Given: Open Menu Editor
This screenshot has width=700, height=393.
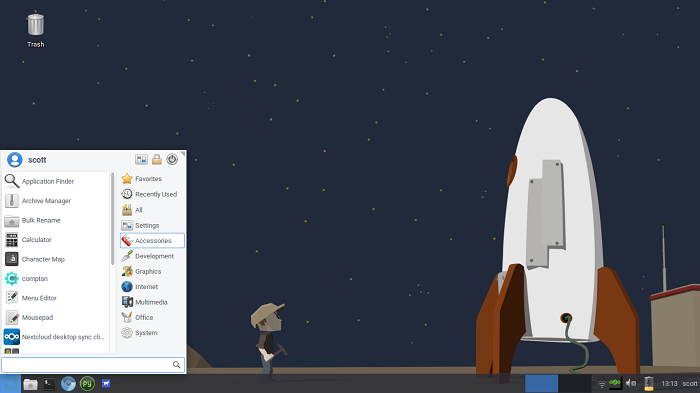Looking at the screenshot, I should click(x=55, y=298).
